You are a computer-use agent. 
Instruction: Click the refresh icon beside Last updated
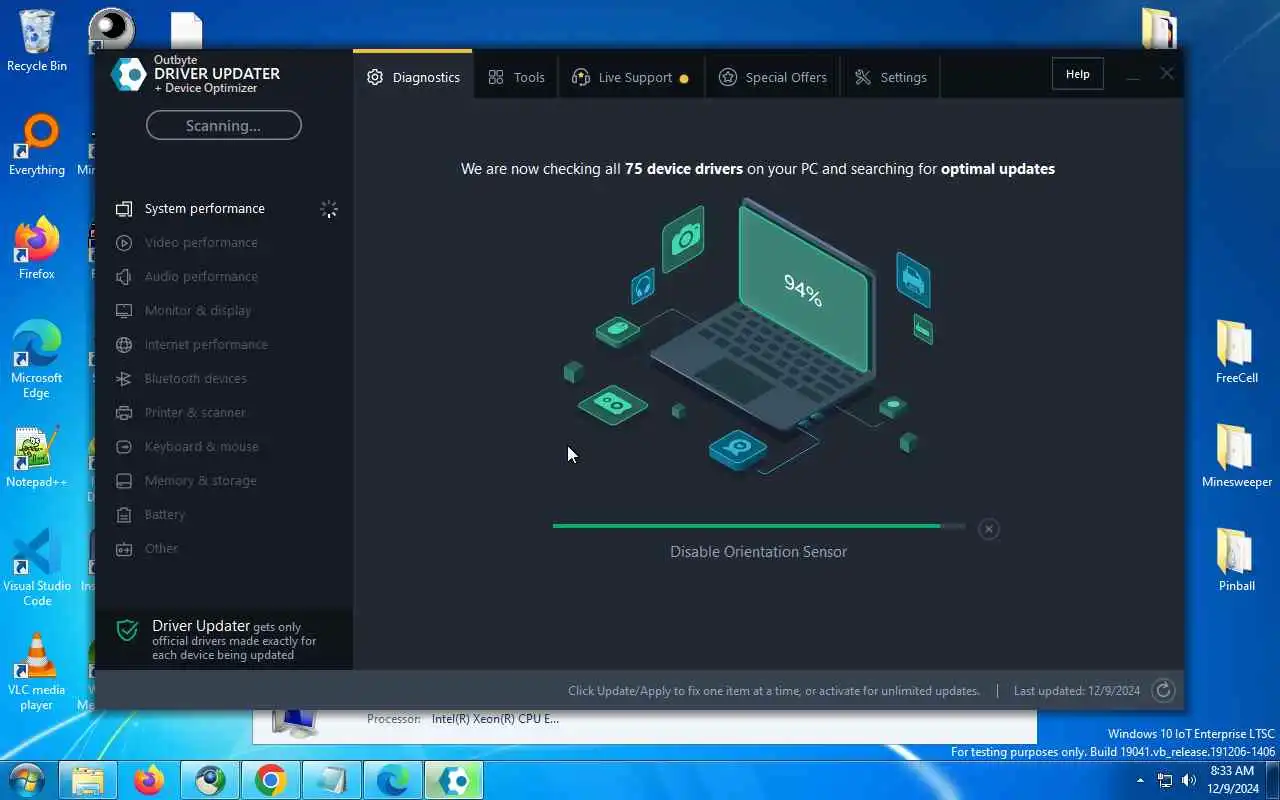click(x=1163, y=690)
